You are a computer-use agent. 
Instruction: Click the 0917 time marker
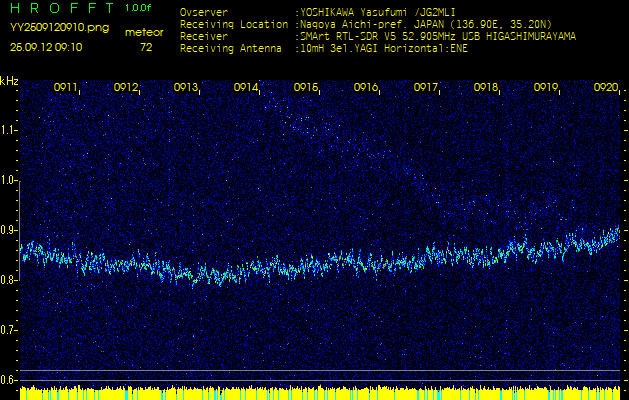click(x=426, y=88)
